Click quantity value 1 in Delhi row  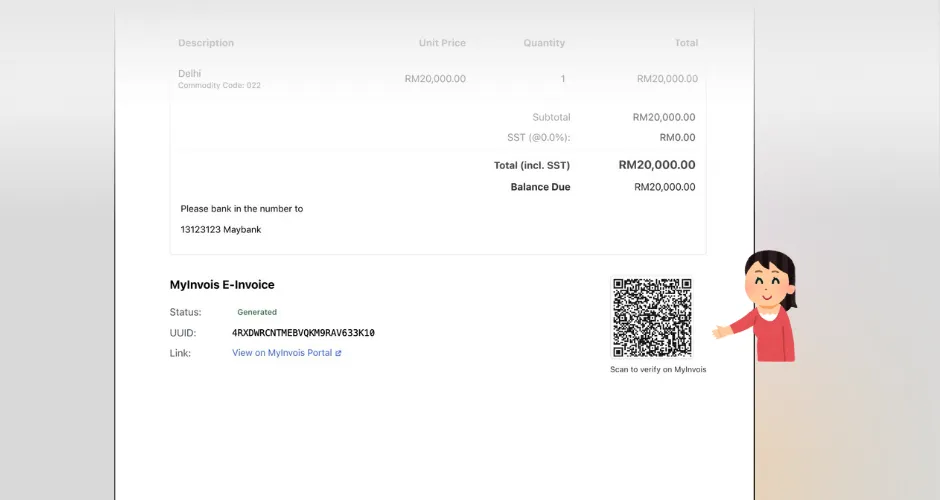562,79
